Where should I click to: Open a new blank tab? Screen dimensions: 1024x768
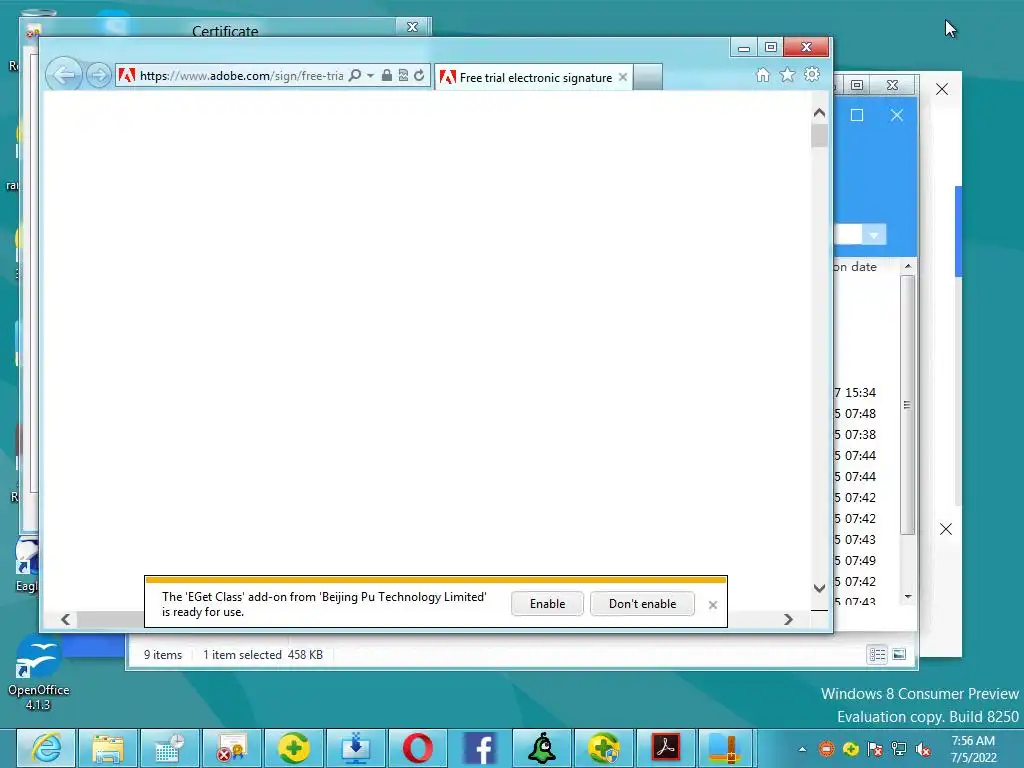point(648,77)
